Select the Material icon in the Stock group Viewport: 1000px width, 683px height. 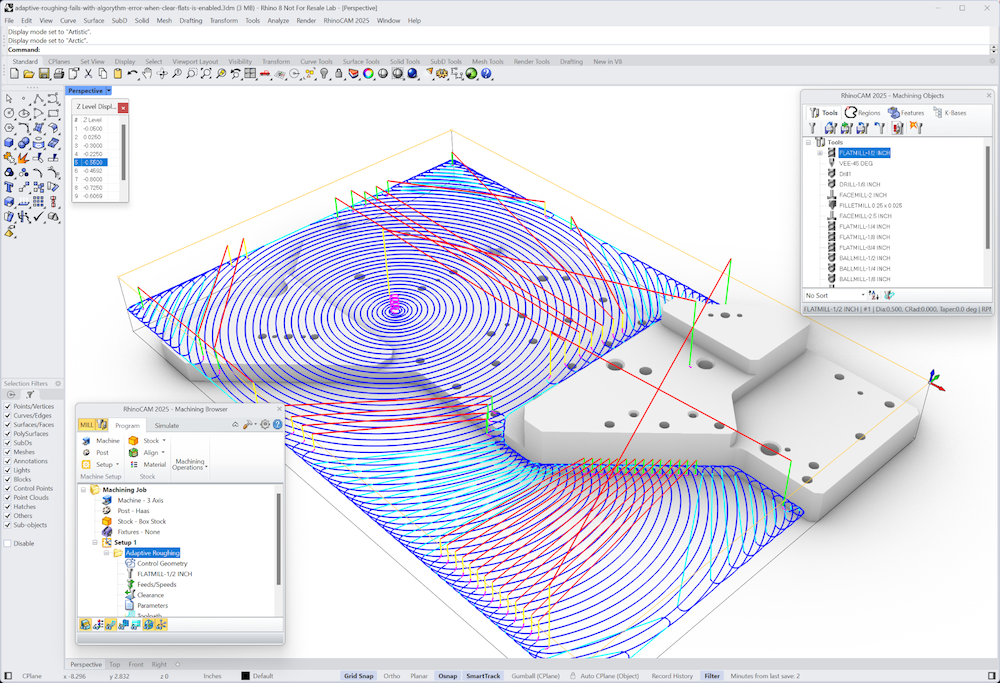click(x=133, y=465)
